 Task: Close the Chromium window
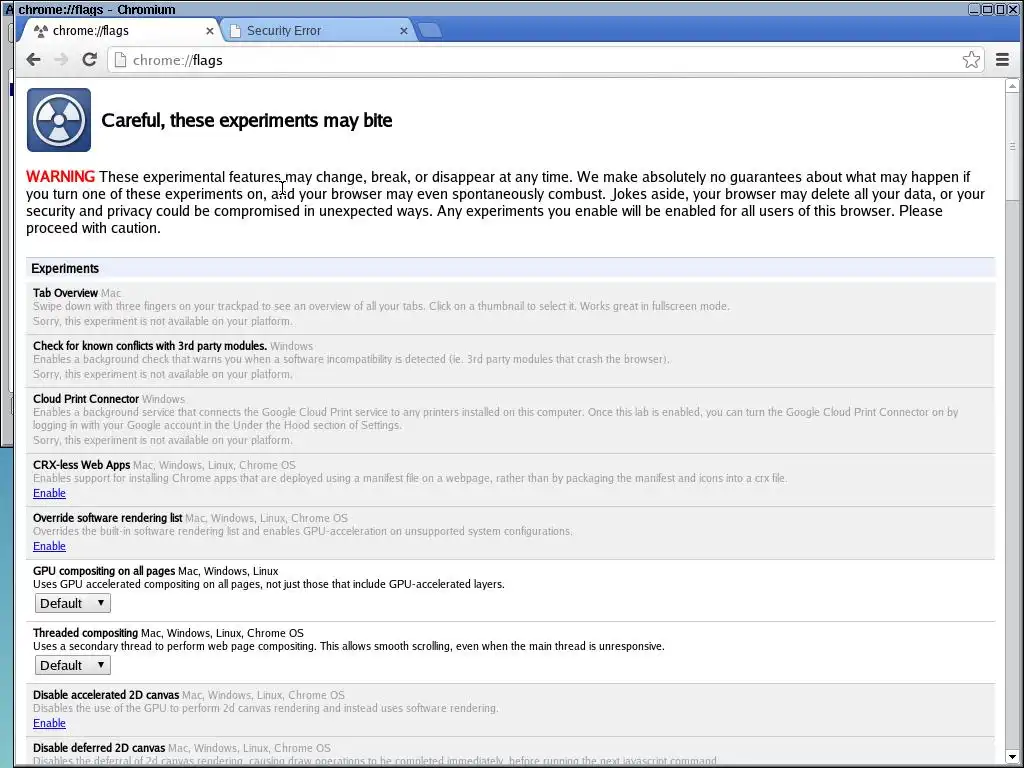point(1013,9)
